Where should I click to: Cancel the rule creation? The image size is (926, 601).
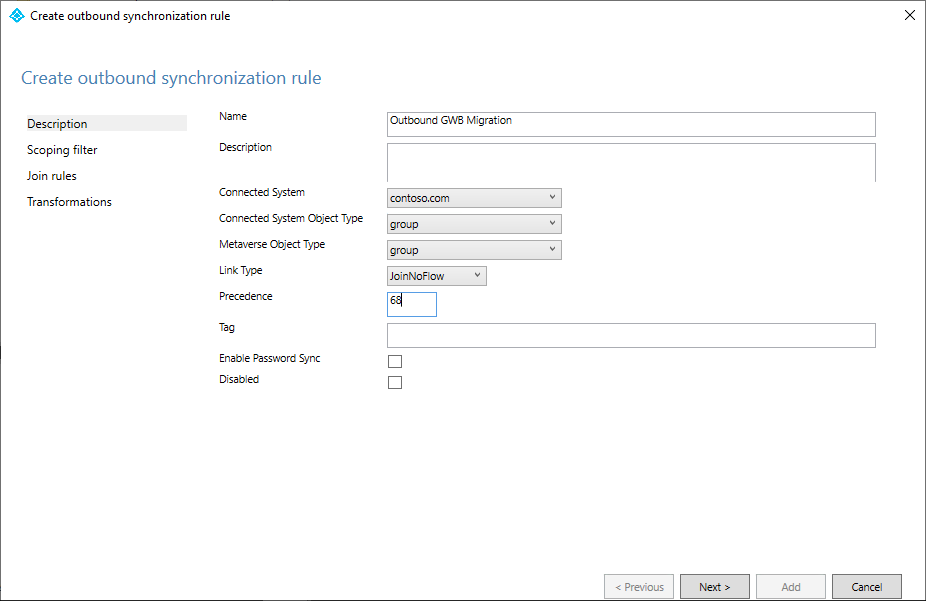(866, 587)
